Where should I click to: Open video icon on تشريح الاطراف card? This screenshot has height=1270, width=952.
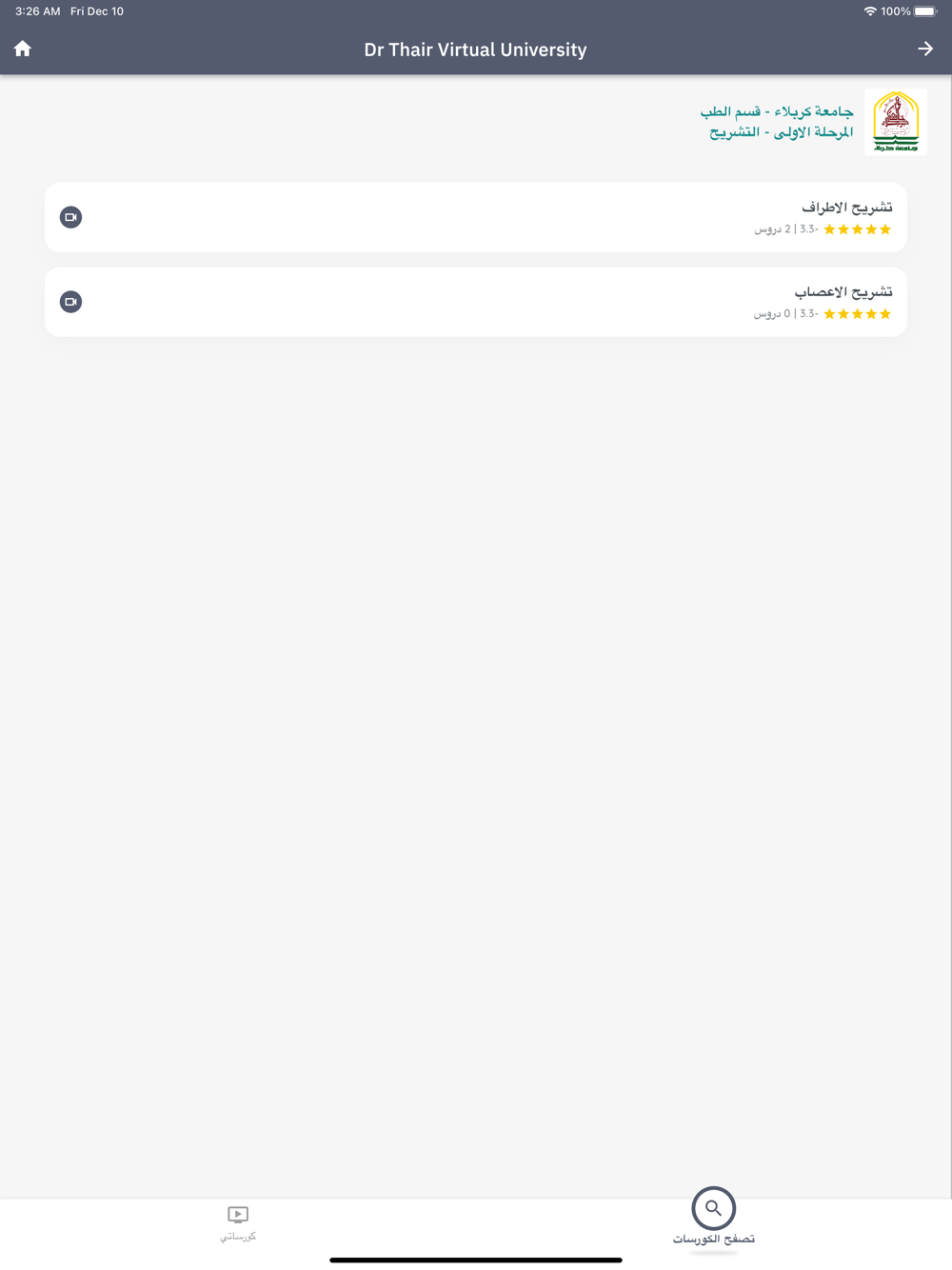point(70,217)
